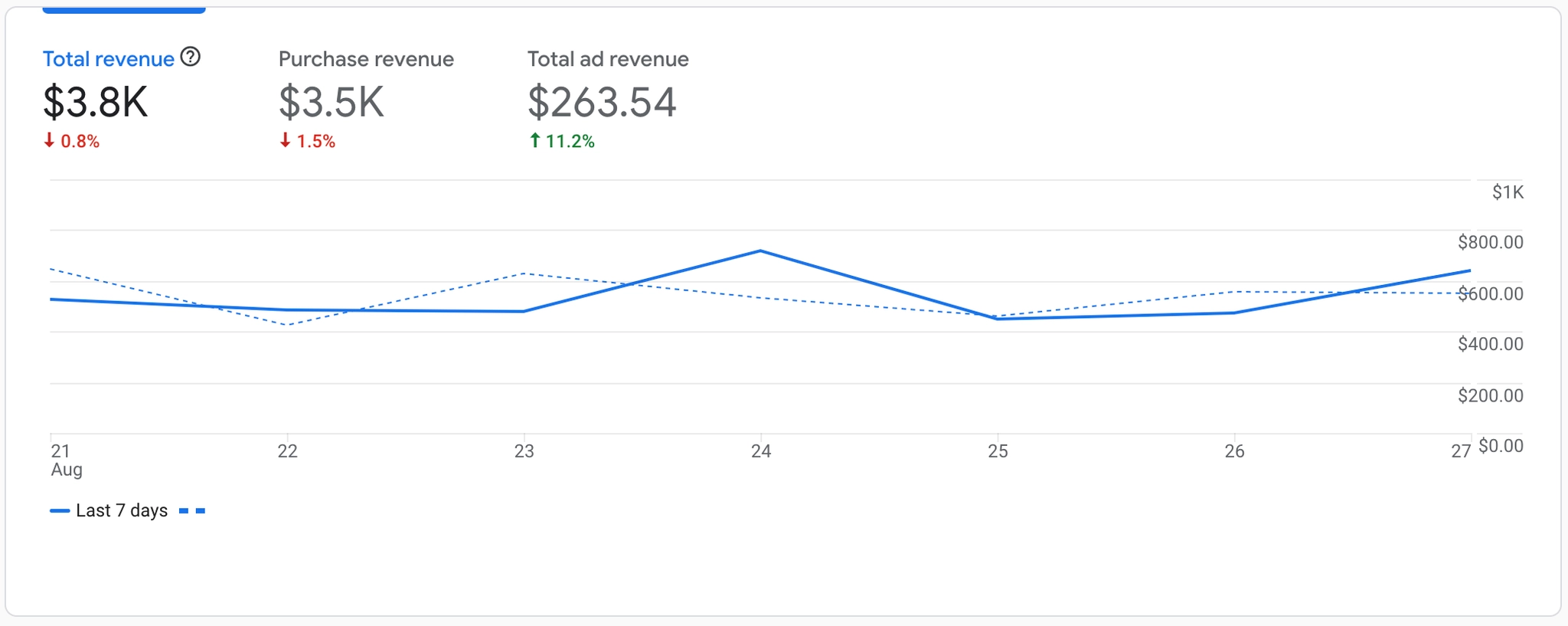Click the 26 x-axis date label
This screenshot has height=626, width=1568.
[x=1234, y=451]
